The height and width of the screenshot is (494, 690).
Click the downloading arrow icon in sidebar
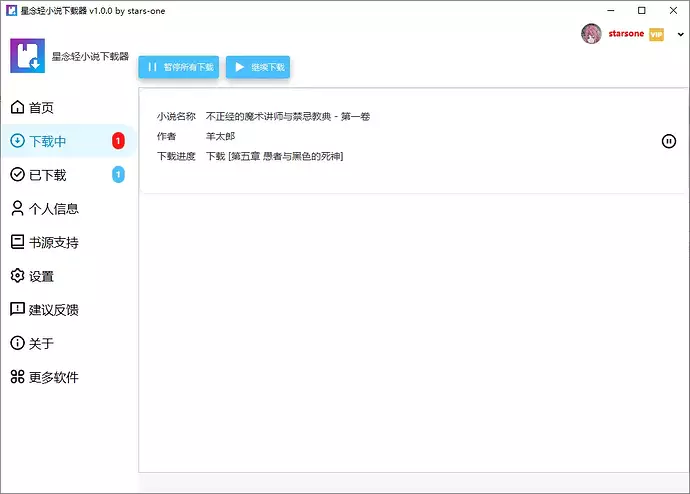coord(17,141)
